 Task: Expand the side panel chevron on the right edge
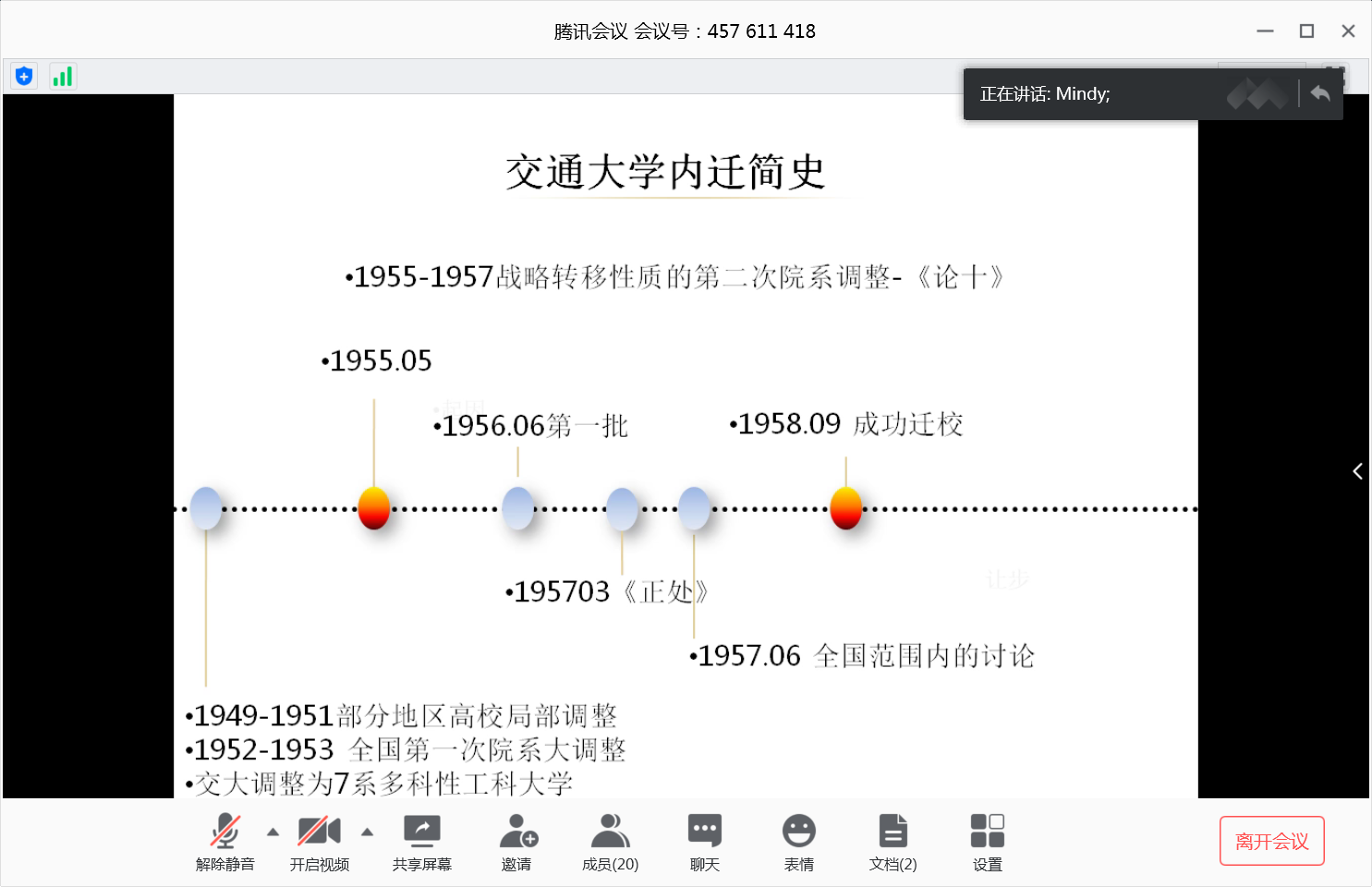pos(1357,471)
